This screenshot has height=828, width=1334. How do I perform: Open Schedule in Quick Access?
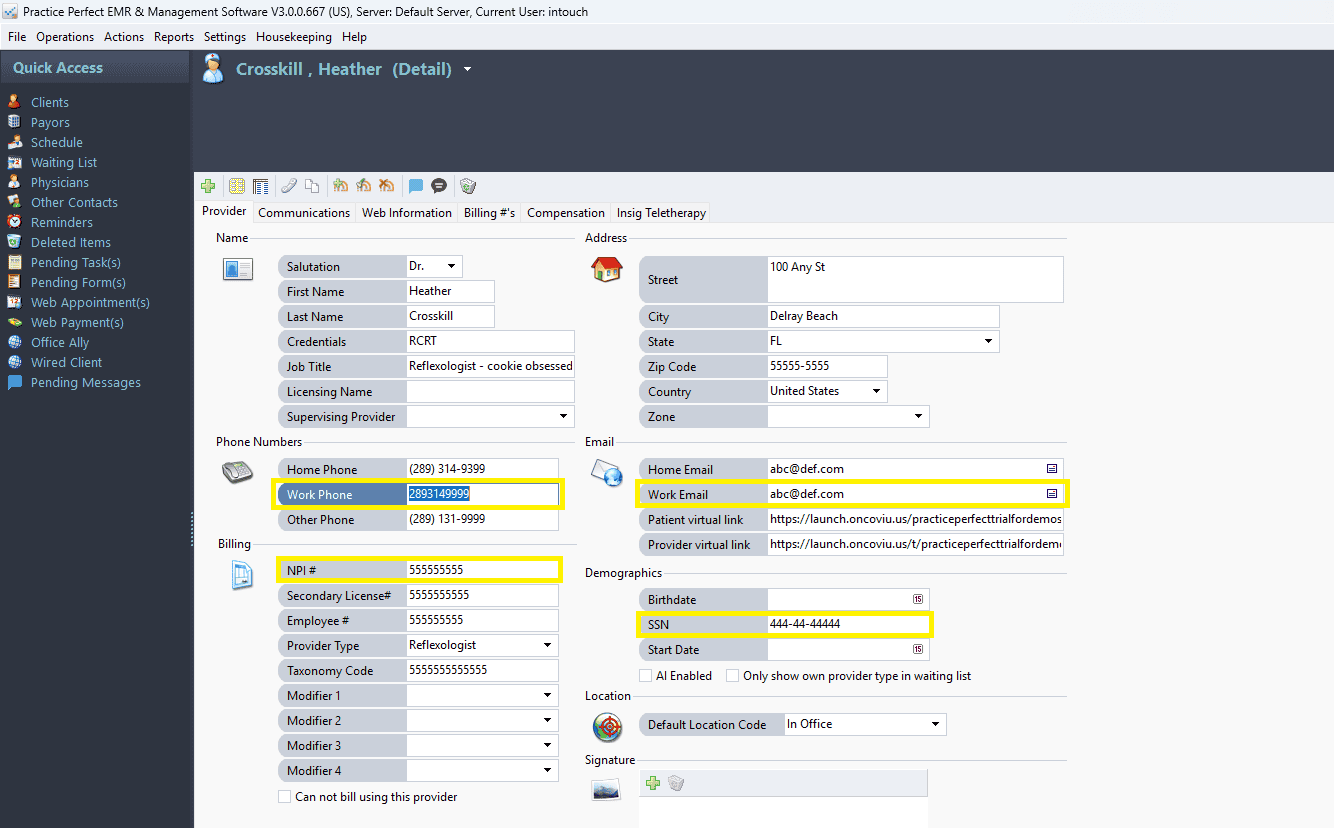pos(57,142)
